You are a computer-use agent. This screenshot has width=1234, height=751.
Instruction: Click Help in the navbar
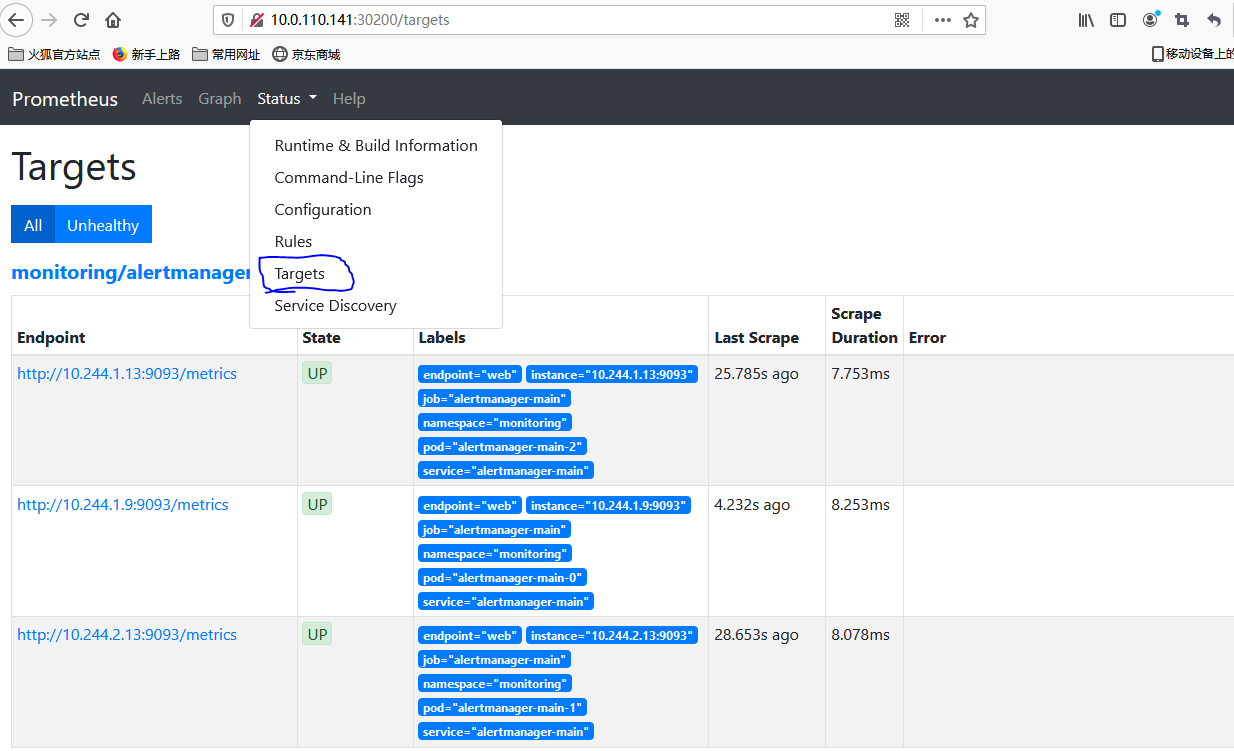point(349,99)
